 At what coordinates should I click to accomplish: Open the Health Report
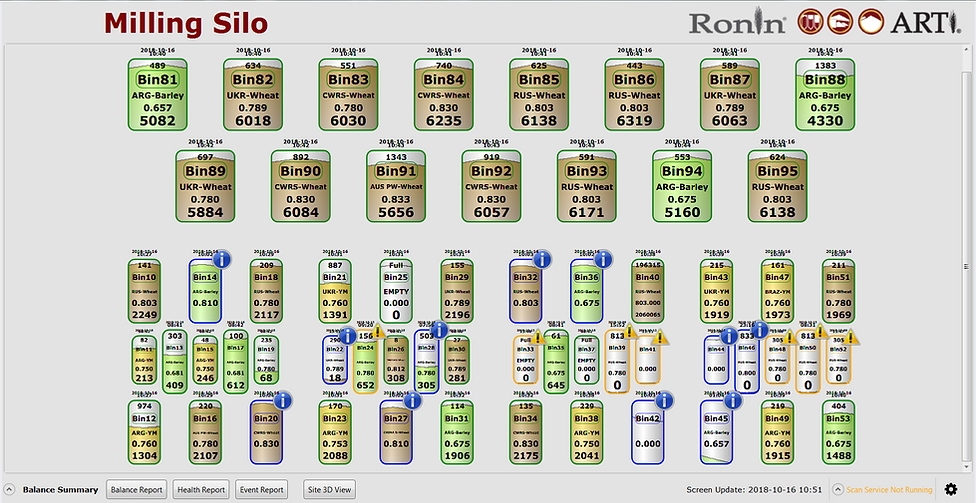click(x=201, y=489)
